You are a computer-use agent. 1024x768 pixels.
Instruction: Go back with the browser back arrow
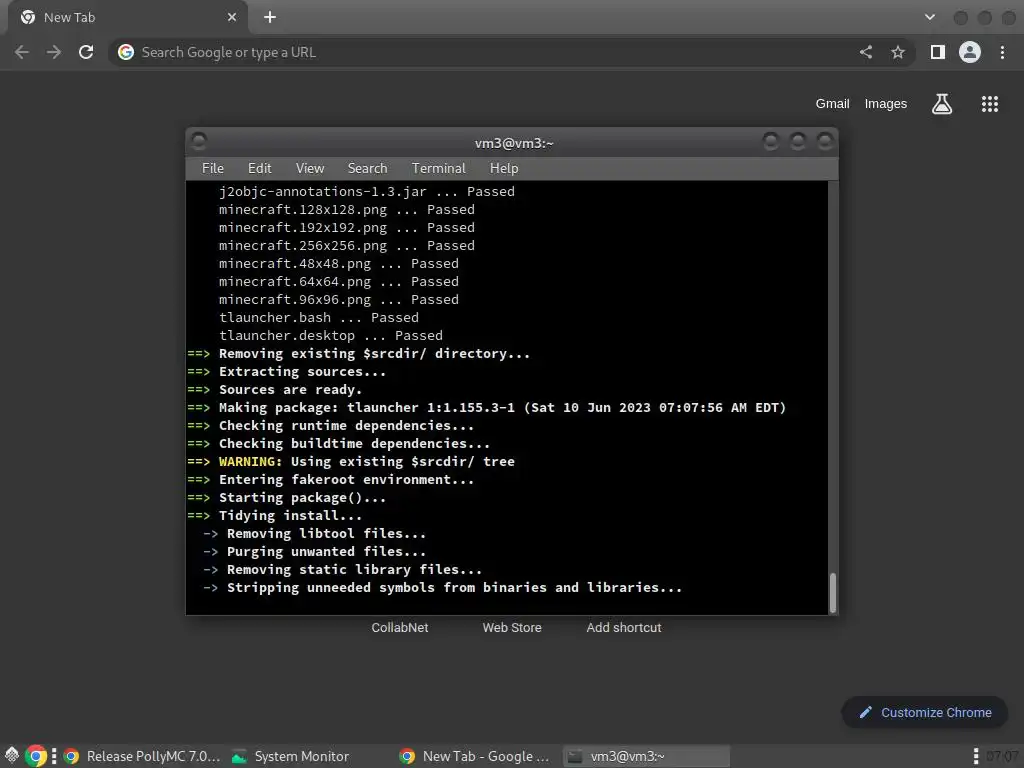(22, 52)
